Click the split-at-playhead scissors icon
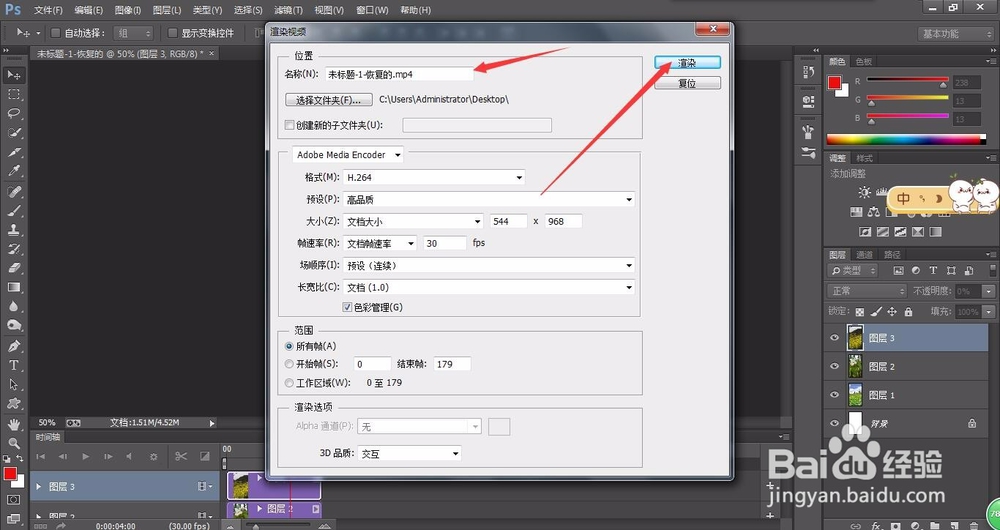 click(181, 456)
